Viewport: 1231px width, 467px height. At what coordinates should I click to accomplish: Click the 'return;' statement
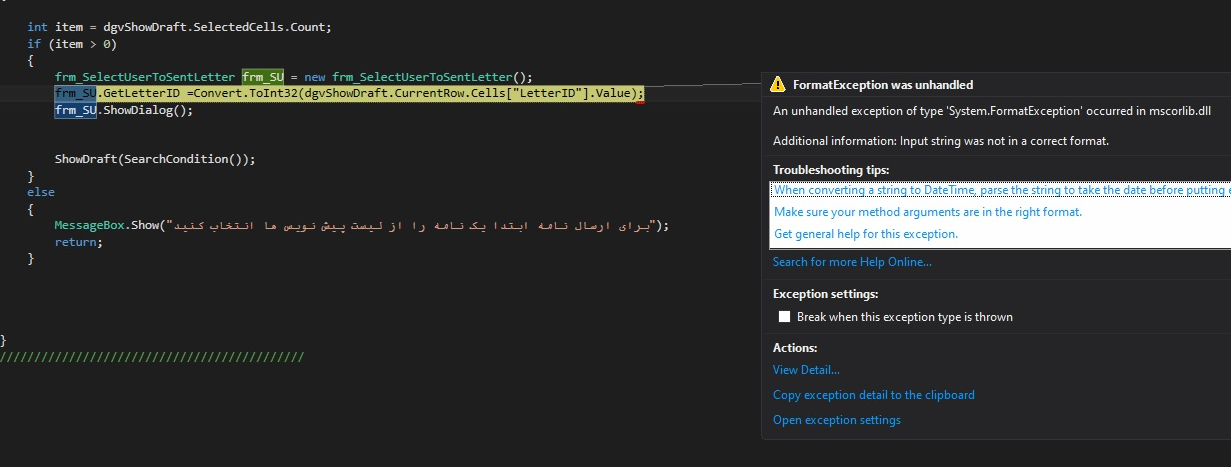click(79, 242)
